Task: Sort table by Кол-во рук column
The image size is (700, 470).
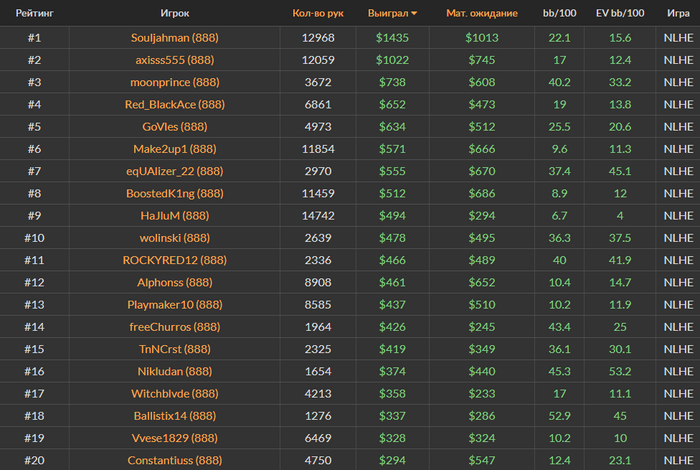Action: 317,13
